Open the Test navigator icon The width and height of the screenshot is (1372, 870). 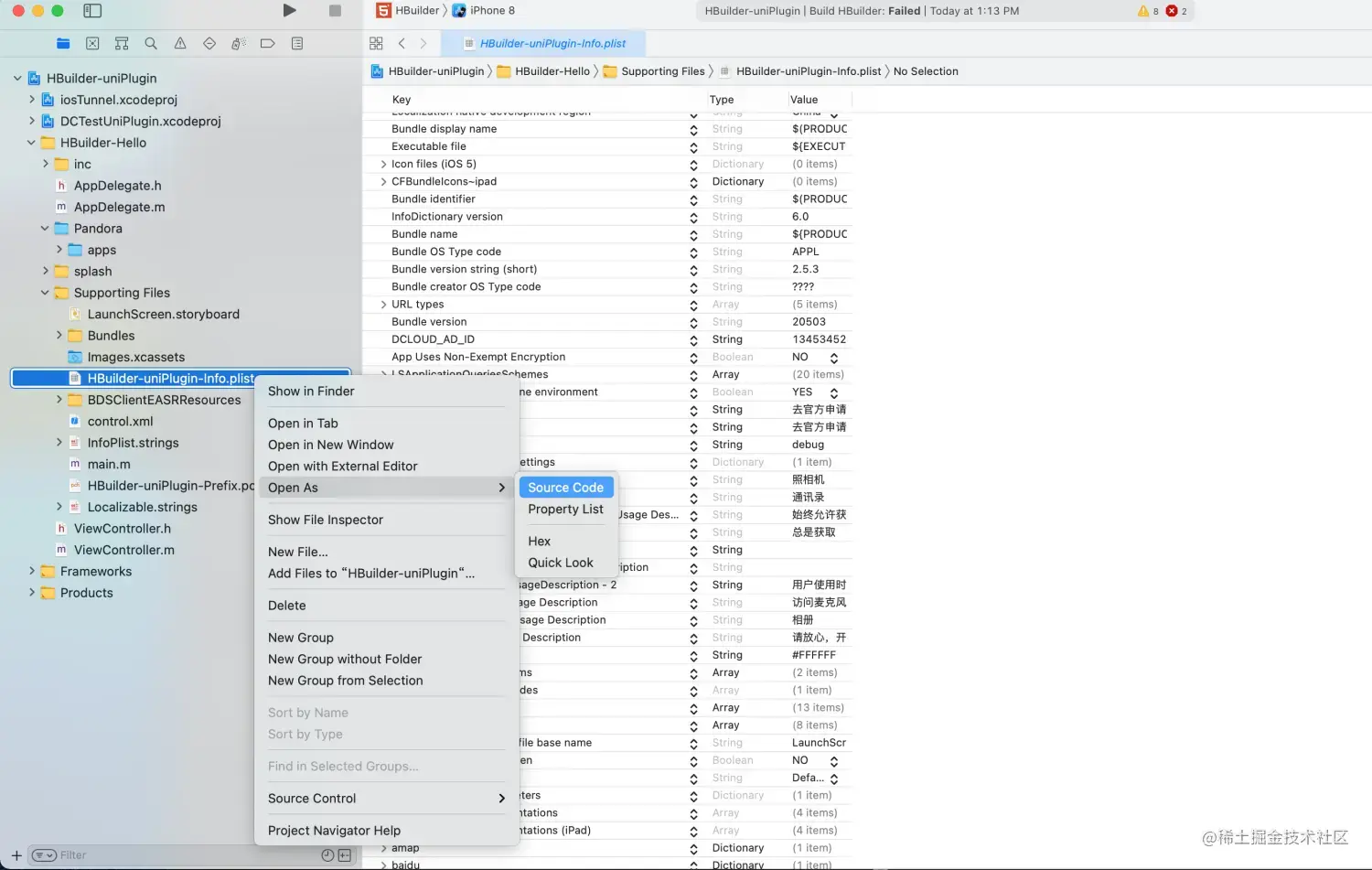coord(209,43)
